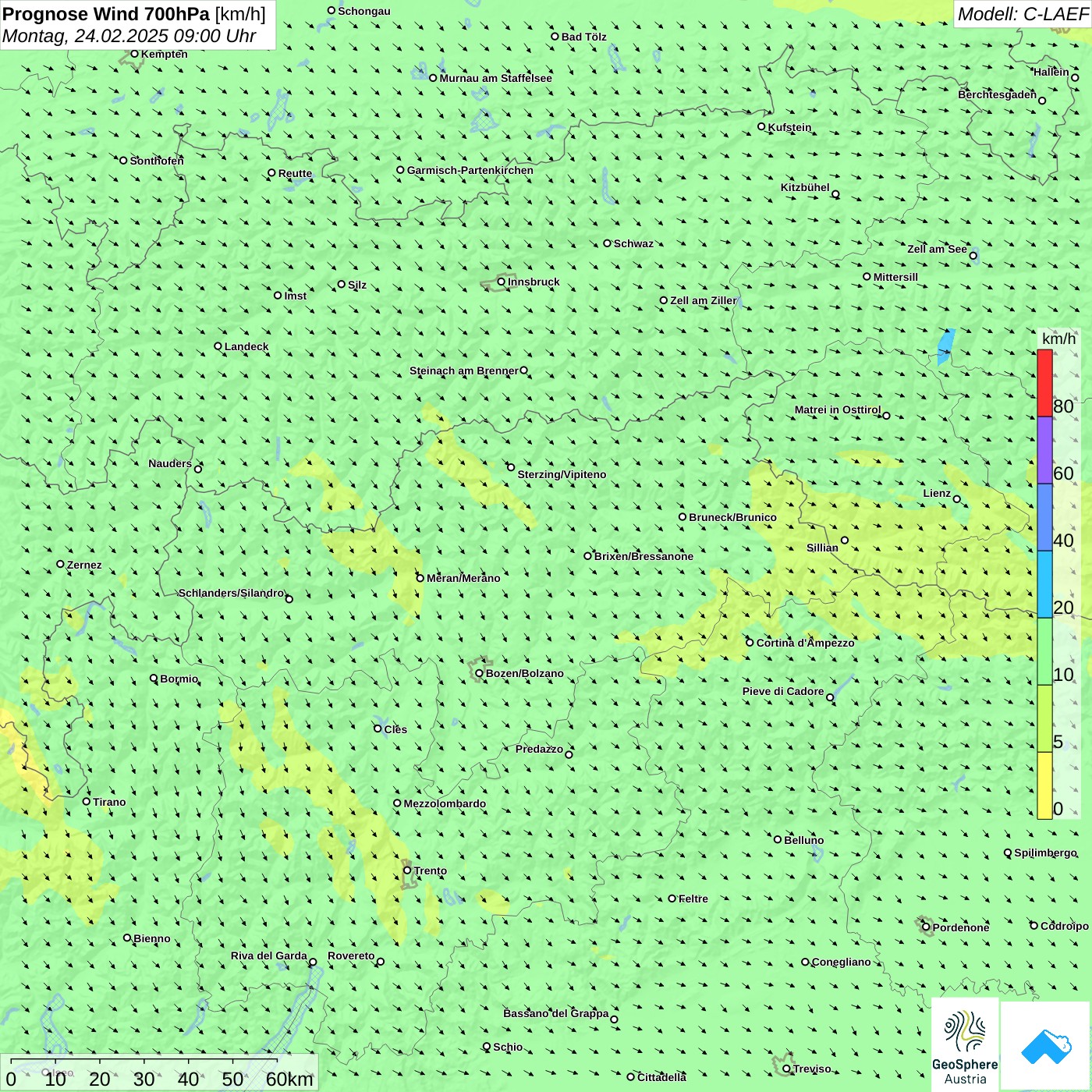Click the Sonthofen town label
Viewport: 1092px width, 1092px height.
157,161
